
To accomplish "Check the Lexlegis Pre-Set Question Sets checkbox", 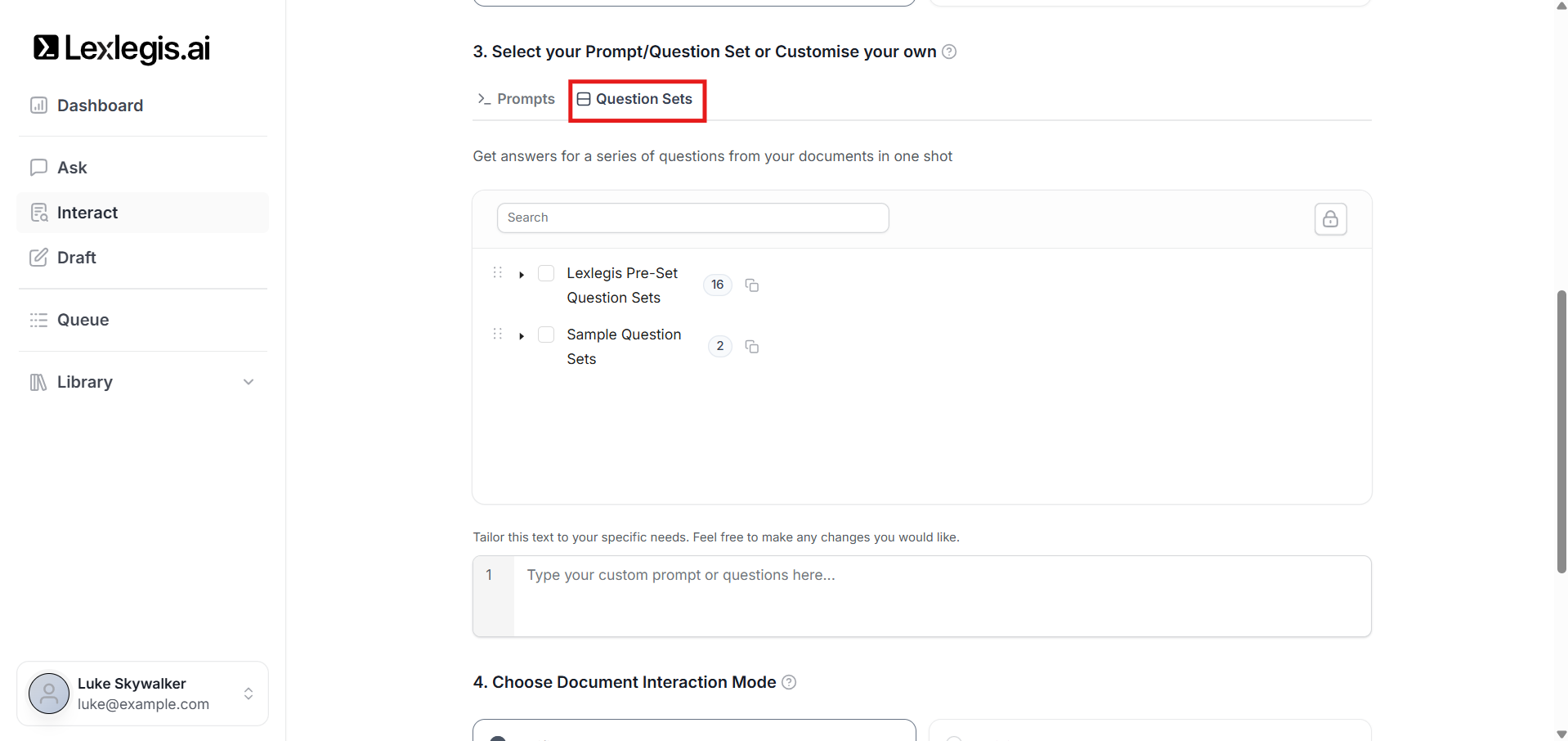I will 546,273.
